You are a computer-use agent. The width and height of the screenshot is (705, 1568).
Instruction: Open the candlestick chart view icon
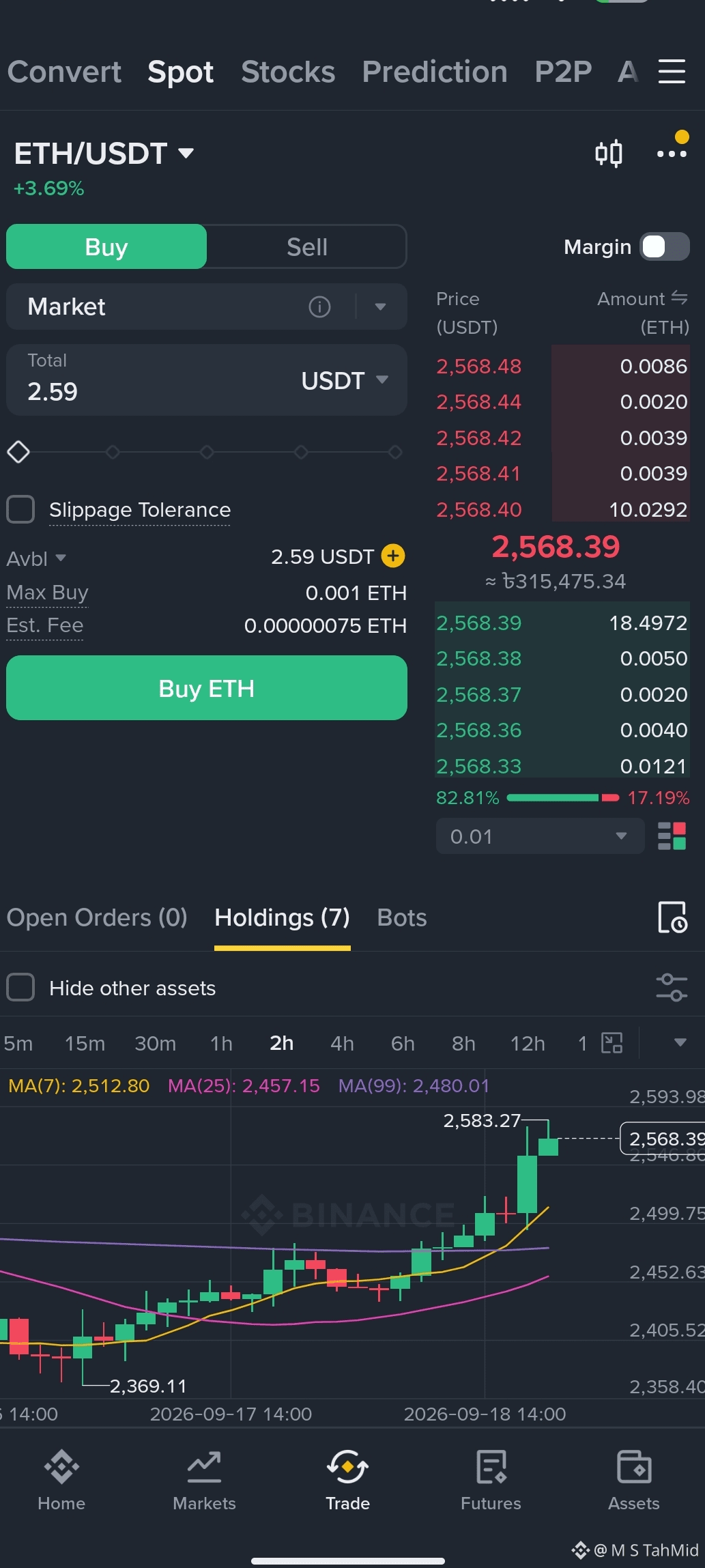pyautogui.click(x=608, y=154)
